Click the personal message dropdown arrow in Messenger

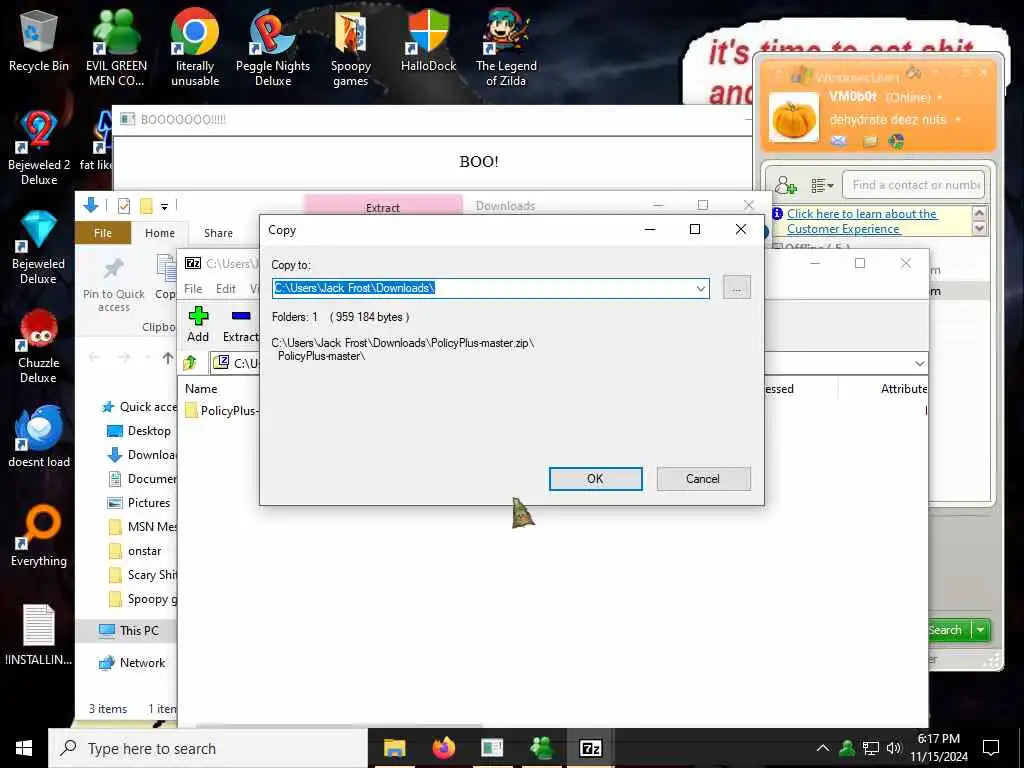(x=958, y=120)
